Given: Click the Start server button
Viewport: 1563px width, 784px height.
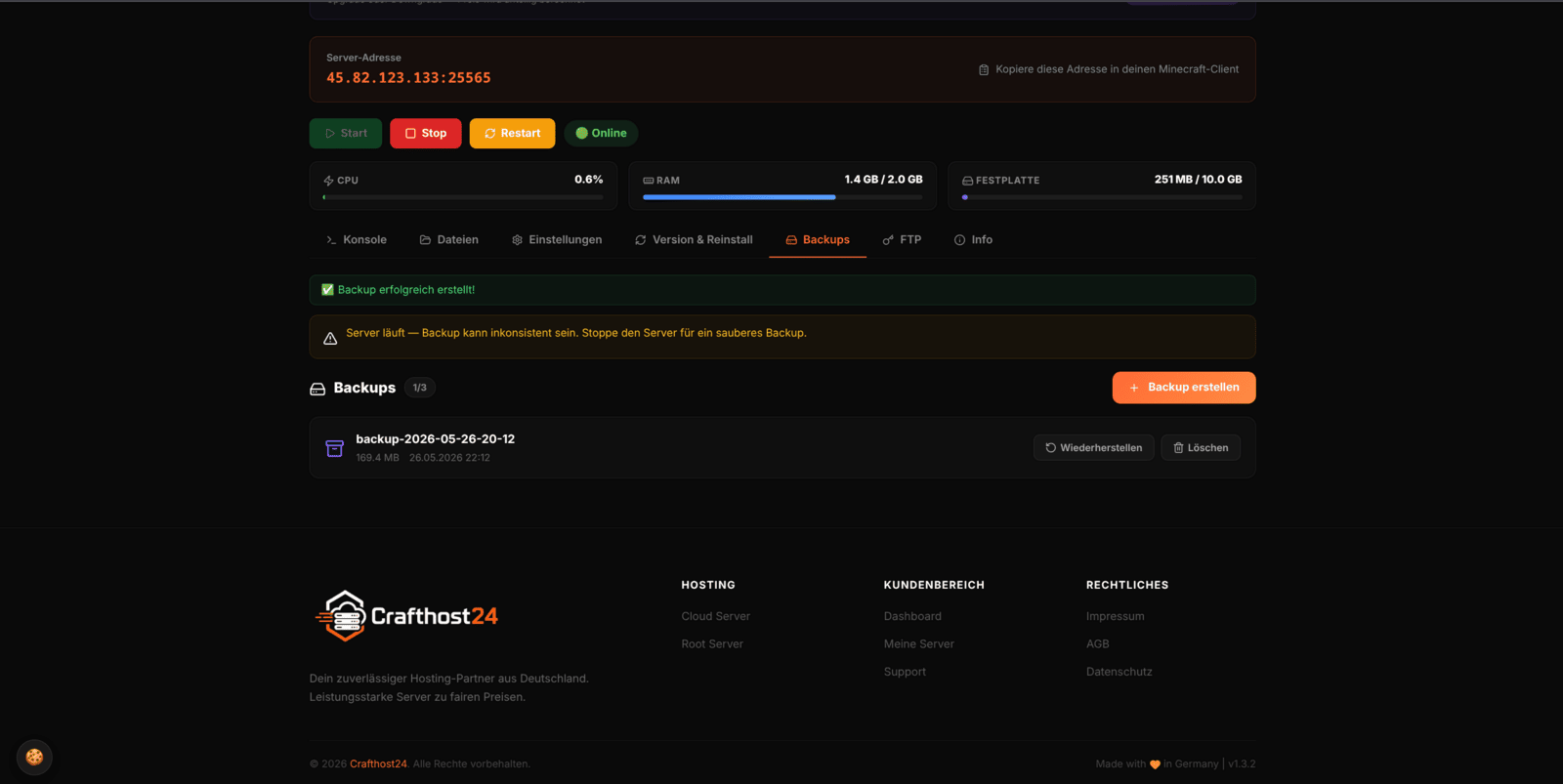Looking at the screenshot, I should pyautogui.click(x=346, y=134).
